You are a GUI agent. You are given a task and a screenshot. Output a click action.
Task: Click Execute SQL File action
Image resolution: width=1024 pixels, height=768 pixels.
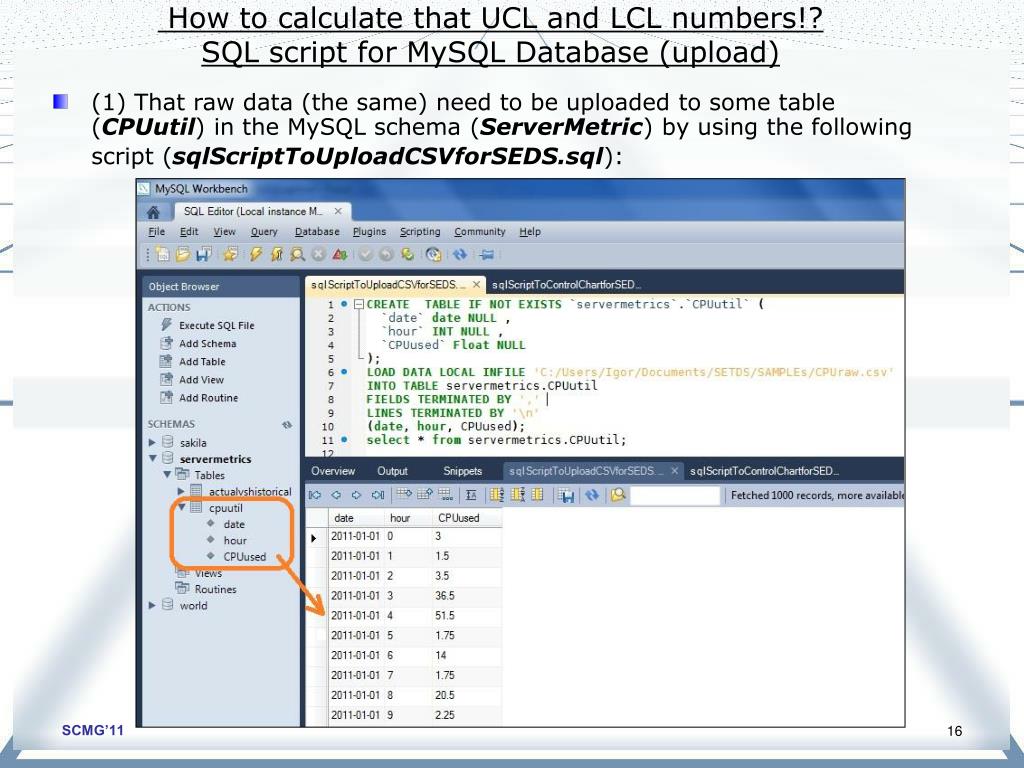tap(208, 325)
